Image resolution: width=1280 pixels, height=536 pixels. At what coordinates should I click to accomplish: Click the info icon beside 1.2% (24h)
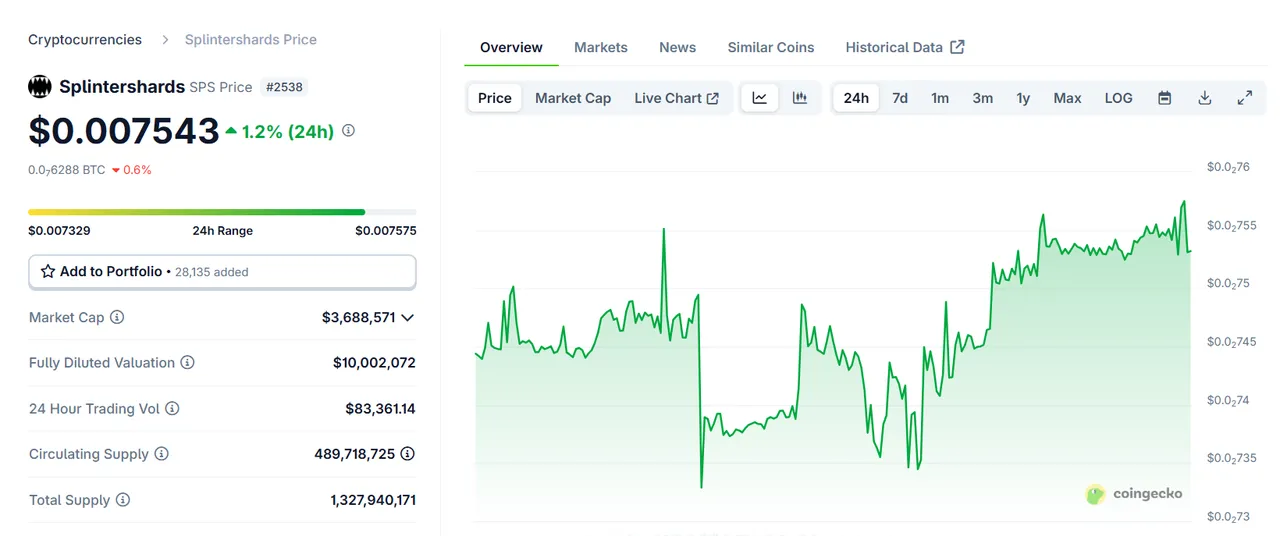[348, 130]
